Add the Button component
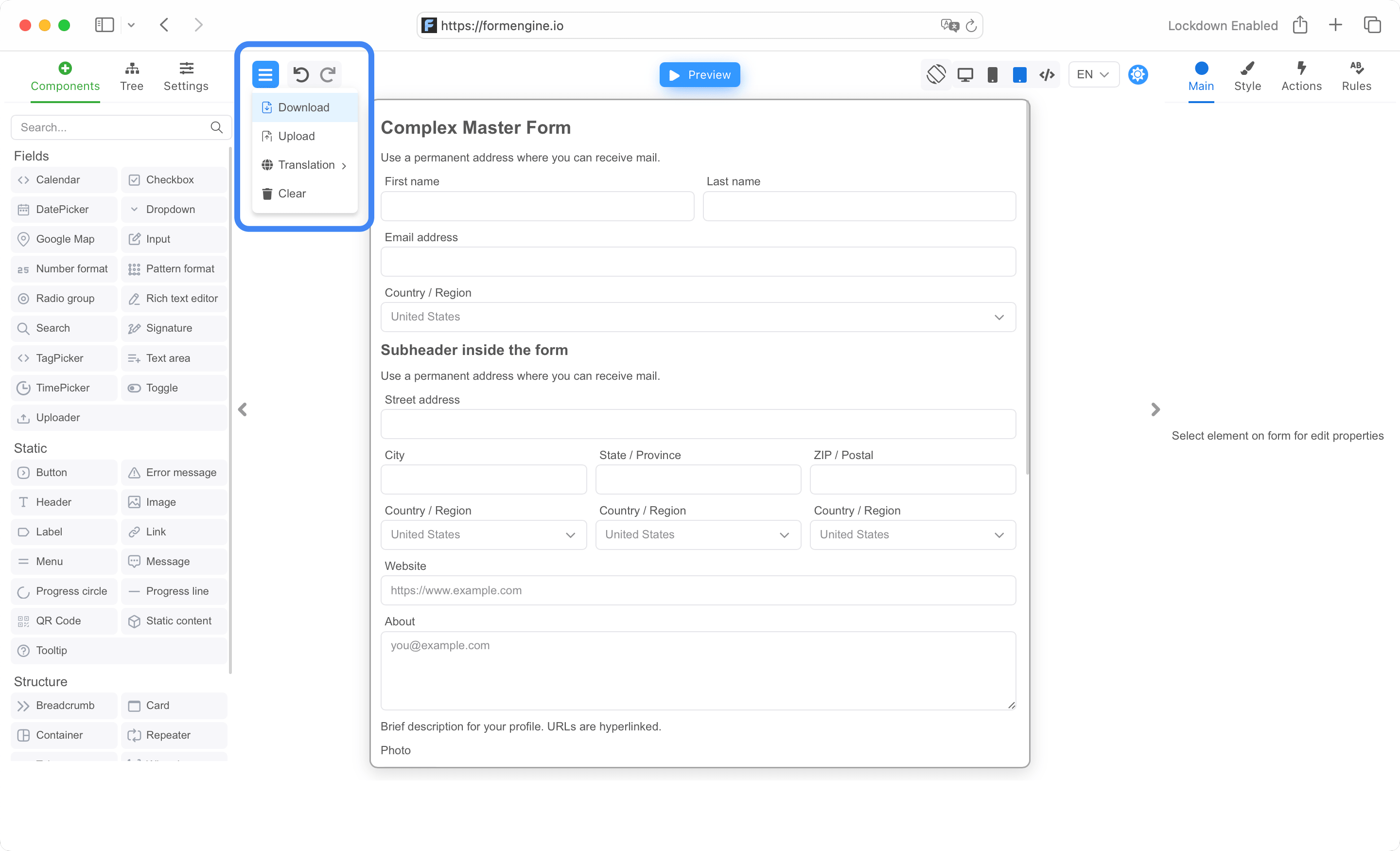1400x851 pixels. 64,472
